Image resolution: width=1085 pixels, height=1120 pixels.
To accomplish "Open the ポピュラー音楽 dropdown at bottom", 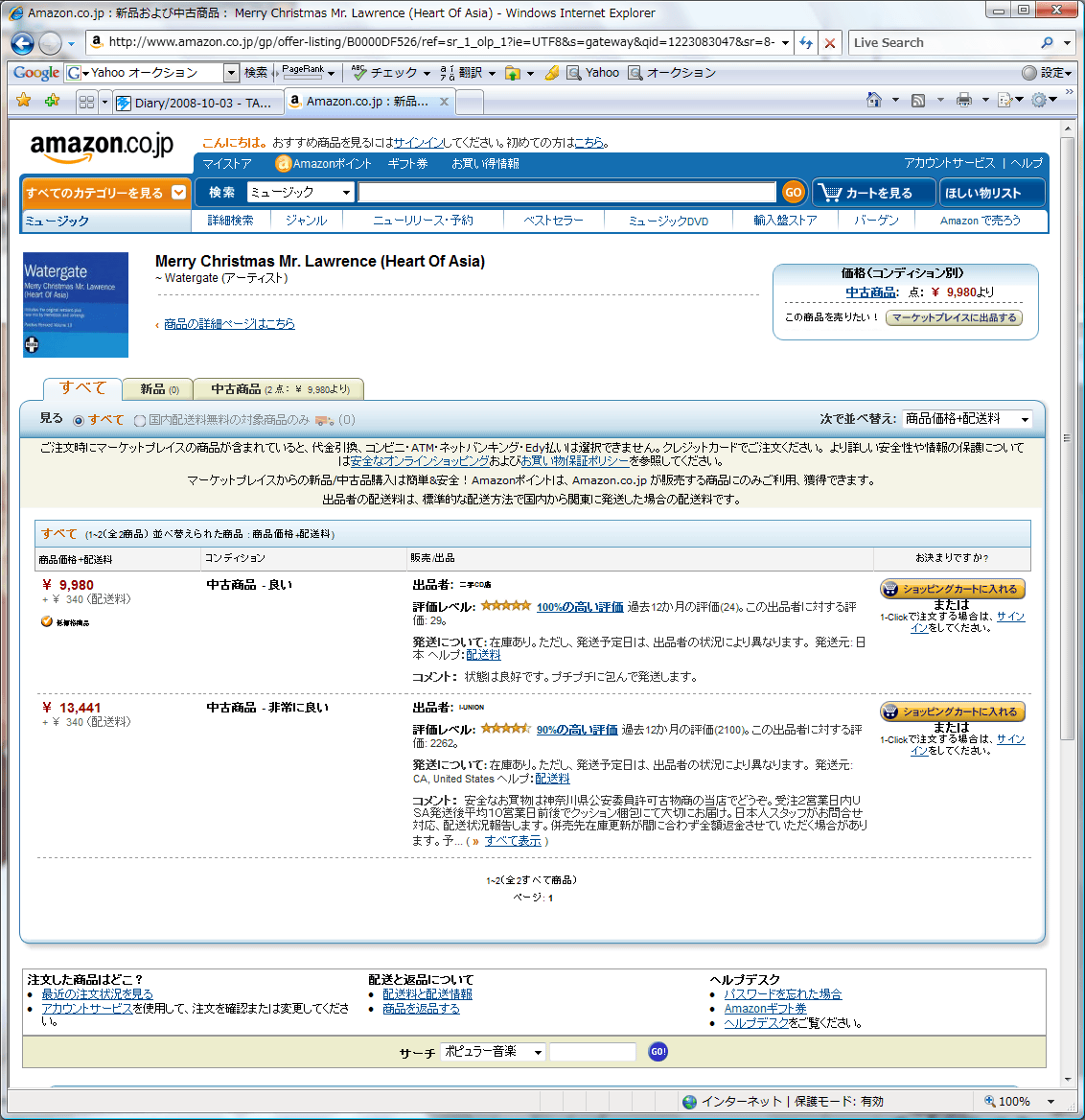I will [493, 1052].
